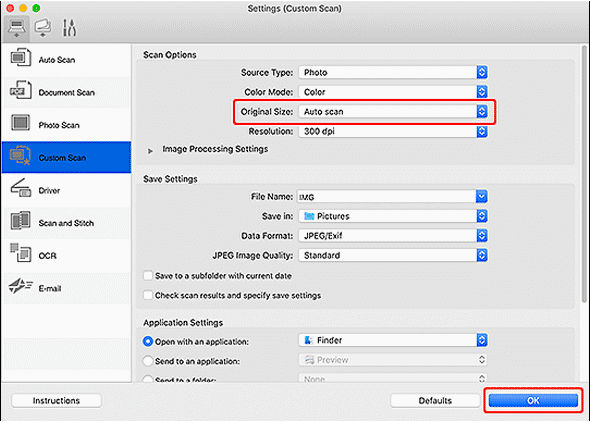This screenshot has width=590, height=422.
Task: Select the Scan and Stitch icon
Action: point(21,221)
